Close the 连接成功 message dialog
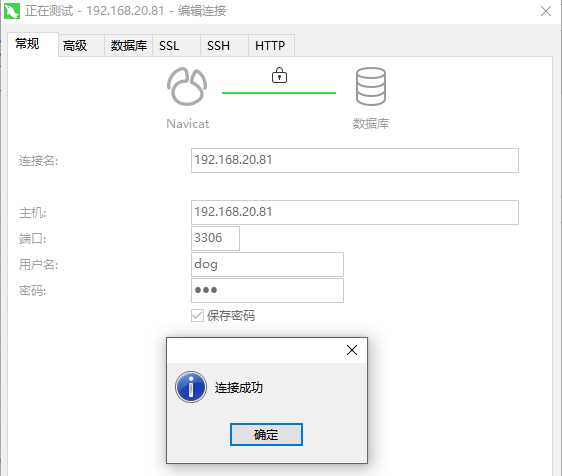562x476 pixels. (x=352, y=350)
